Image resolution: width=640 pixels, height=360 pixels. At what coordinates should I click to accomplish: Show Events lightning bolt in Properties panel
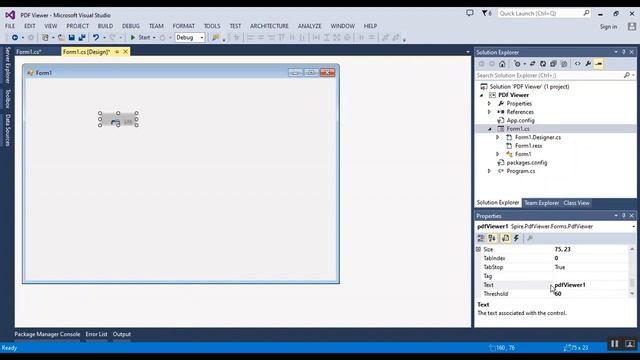pyautogui.click(x=516, y=238)
